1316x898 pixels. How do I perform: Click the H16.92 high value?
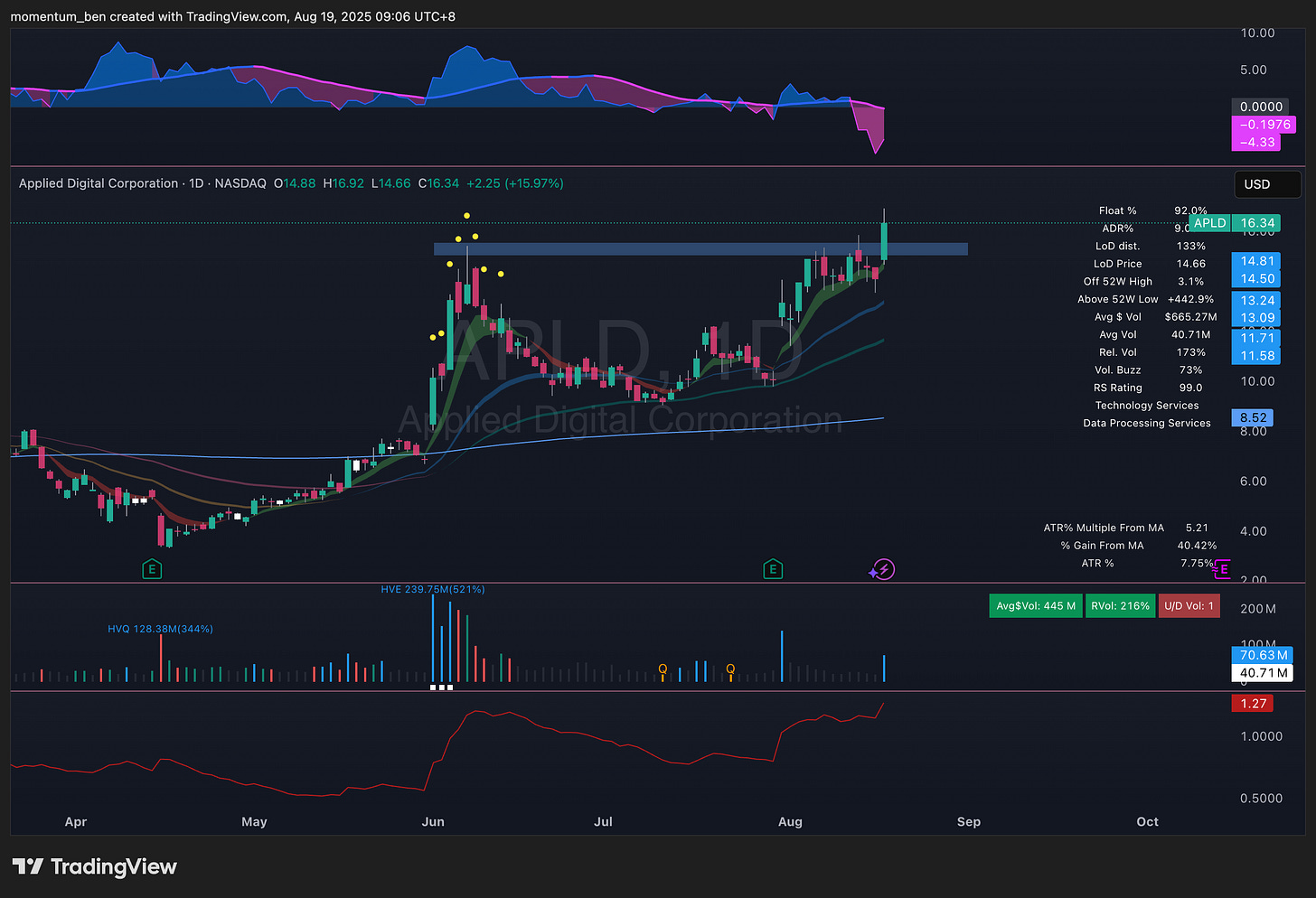[343, 183]
